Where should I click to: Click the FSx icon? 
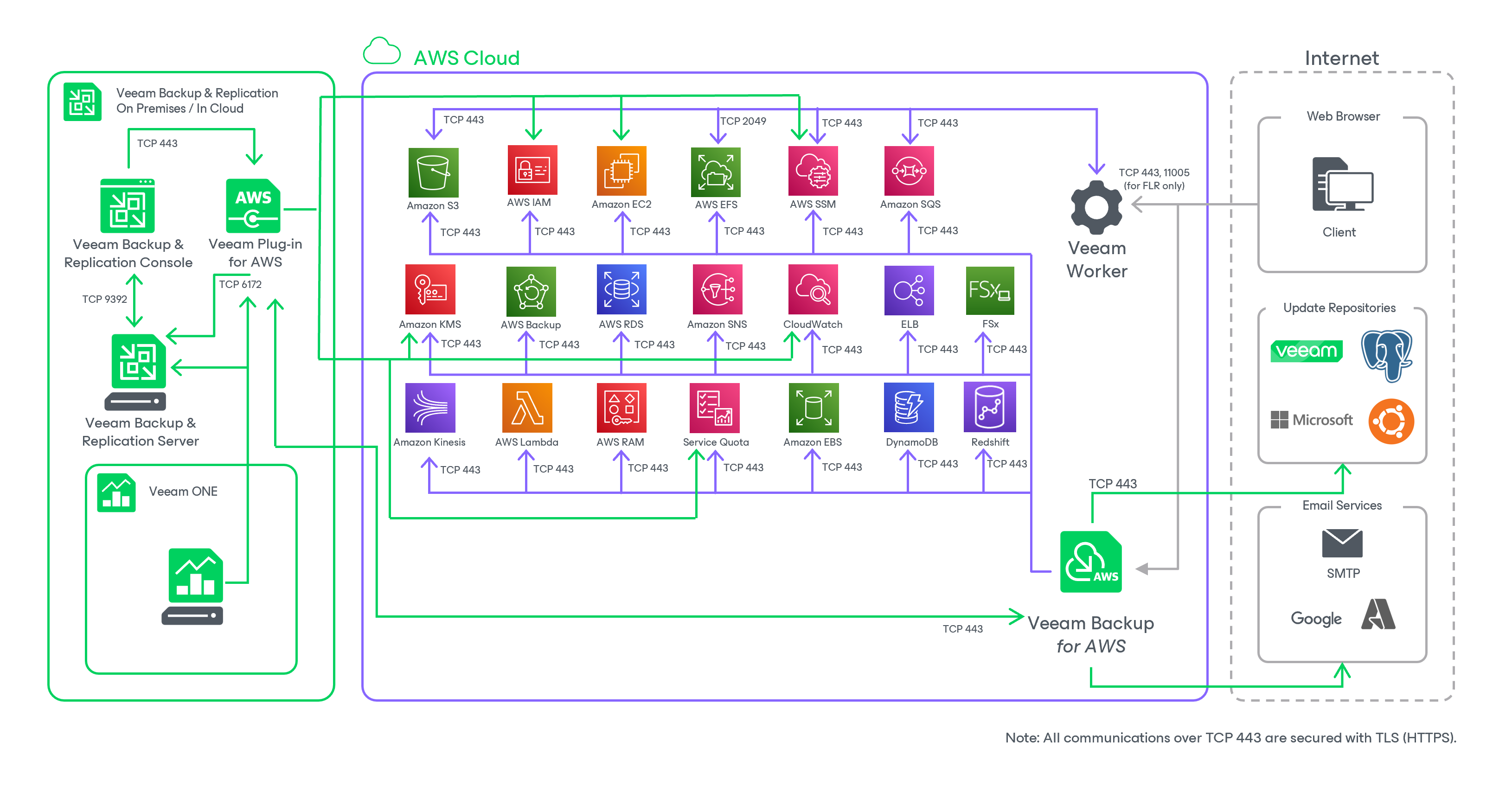(x=990, y=291)
